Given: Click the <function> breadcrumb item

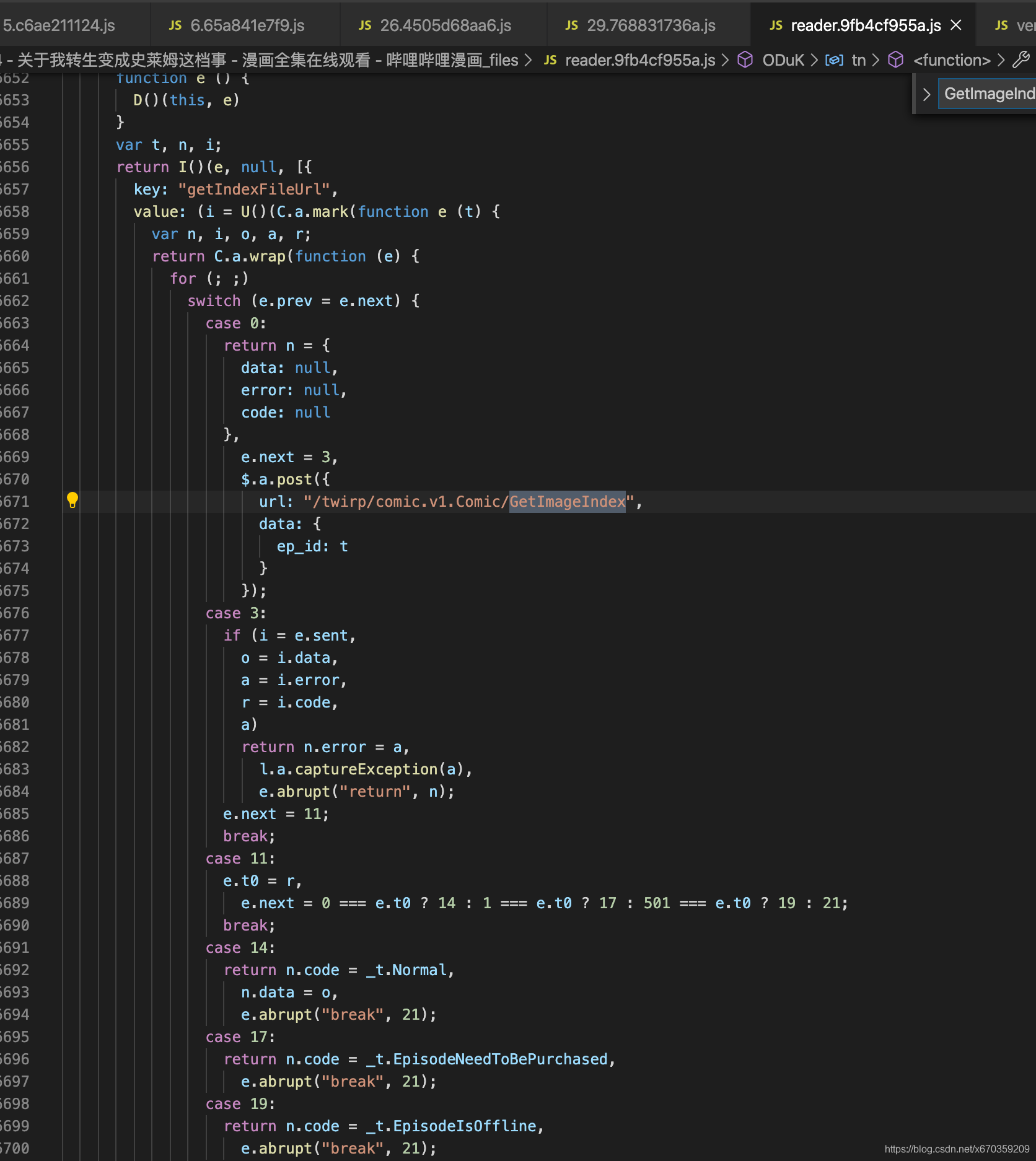Looking at the screenshot, I should (x=952, y=60).
